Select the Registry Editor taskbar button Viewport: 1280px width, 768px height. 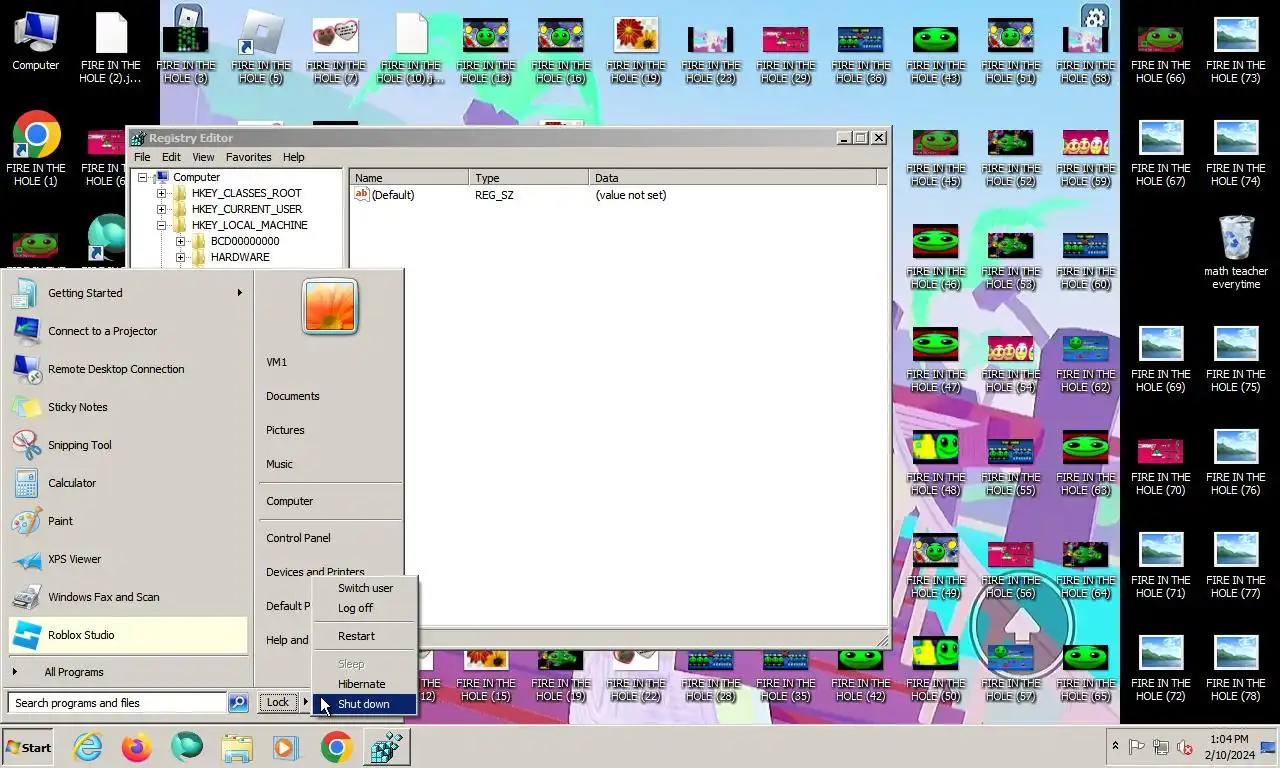[385, 747]
